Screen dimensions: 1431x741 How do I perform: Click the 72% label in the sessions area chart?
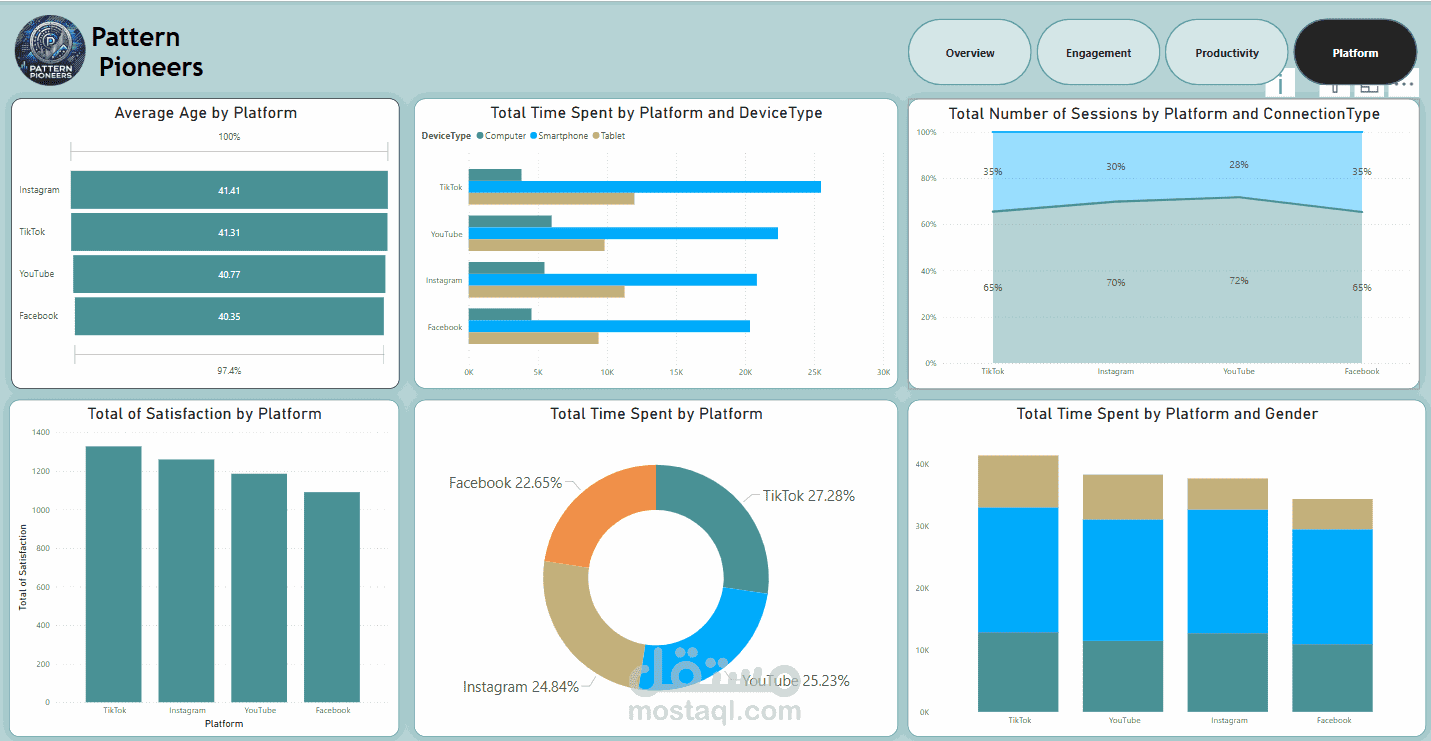point(1239,281)
